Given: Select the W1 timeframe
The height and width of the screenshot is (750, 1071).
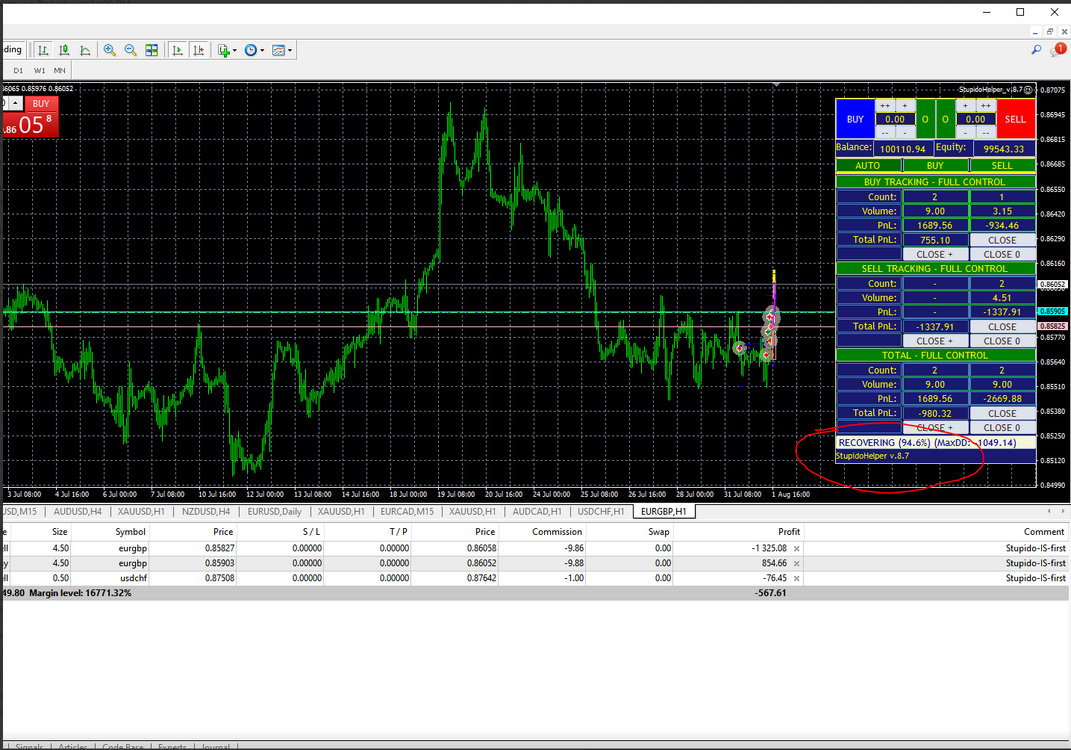Looking at the screenshot, I should (40, 70).
